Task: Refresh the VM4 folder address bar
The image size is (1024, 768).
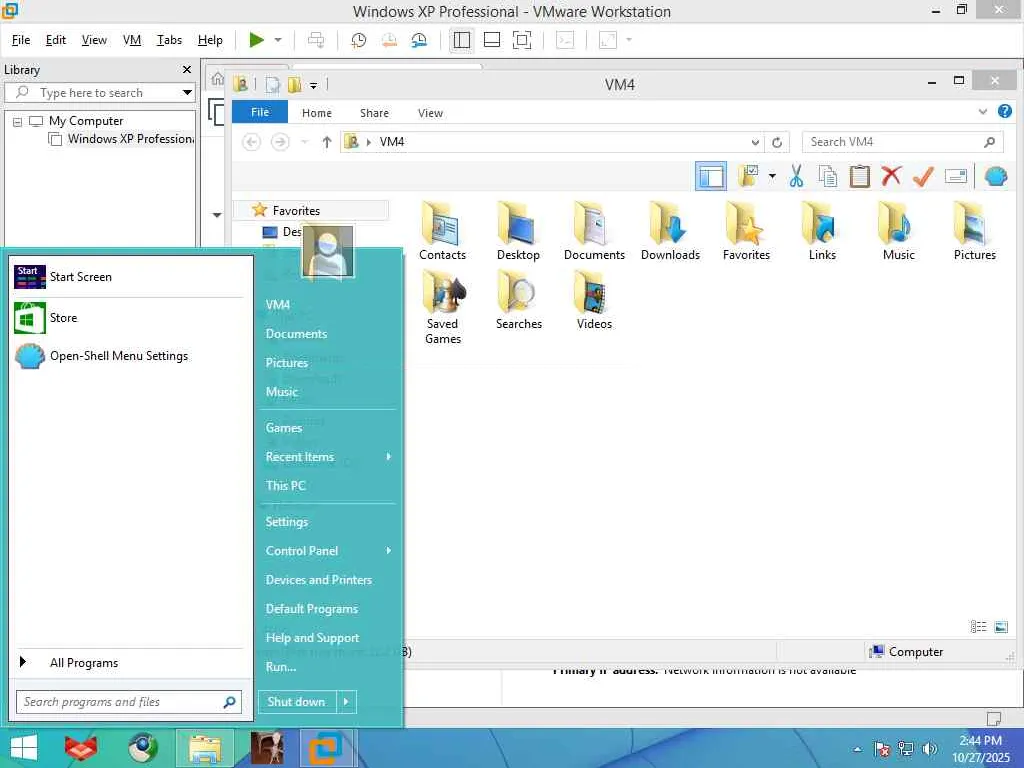Action: [776, 142]
